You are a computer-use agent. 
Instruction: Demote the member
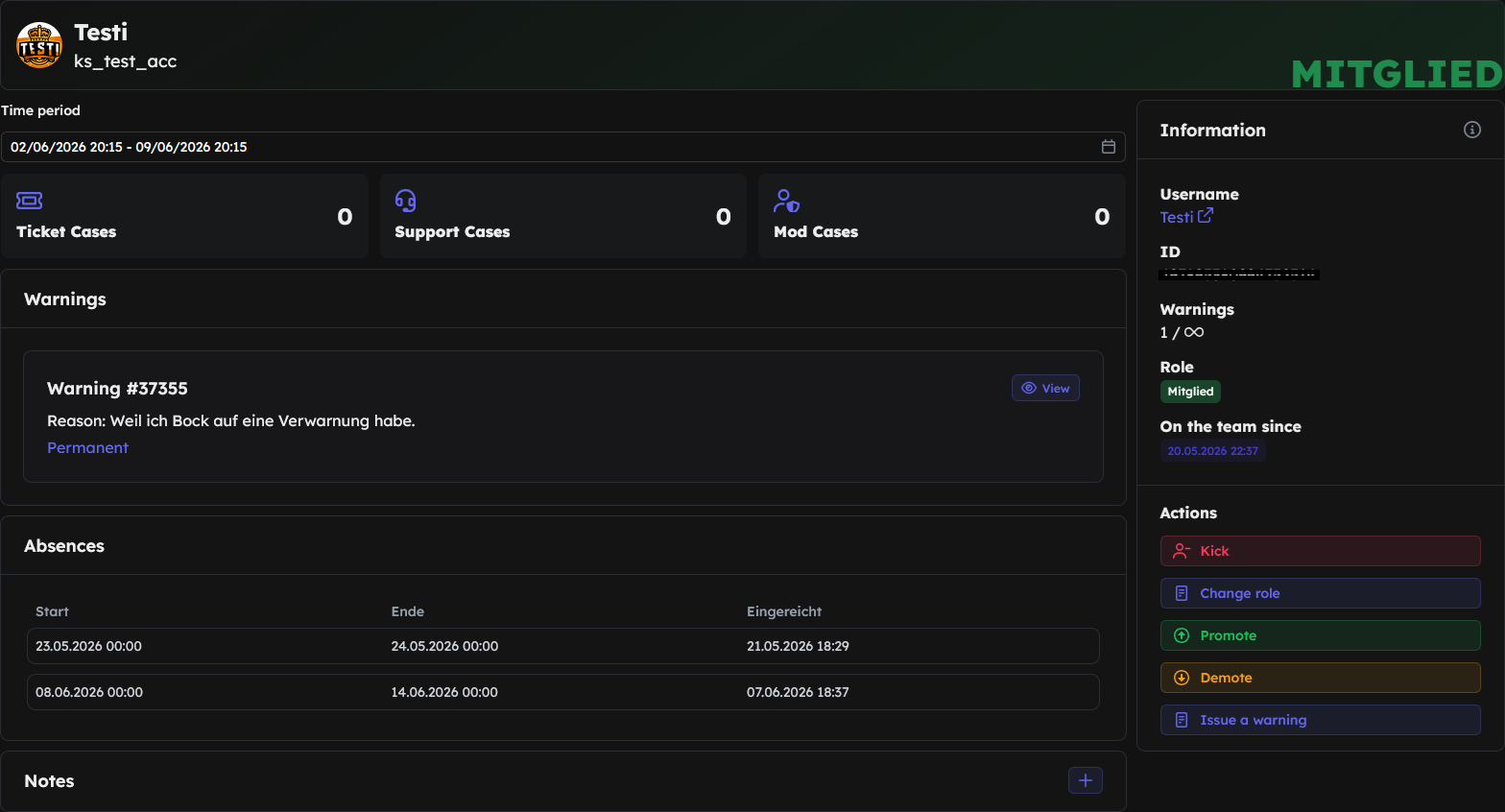[1320, 678]
